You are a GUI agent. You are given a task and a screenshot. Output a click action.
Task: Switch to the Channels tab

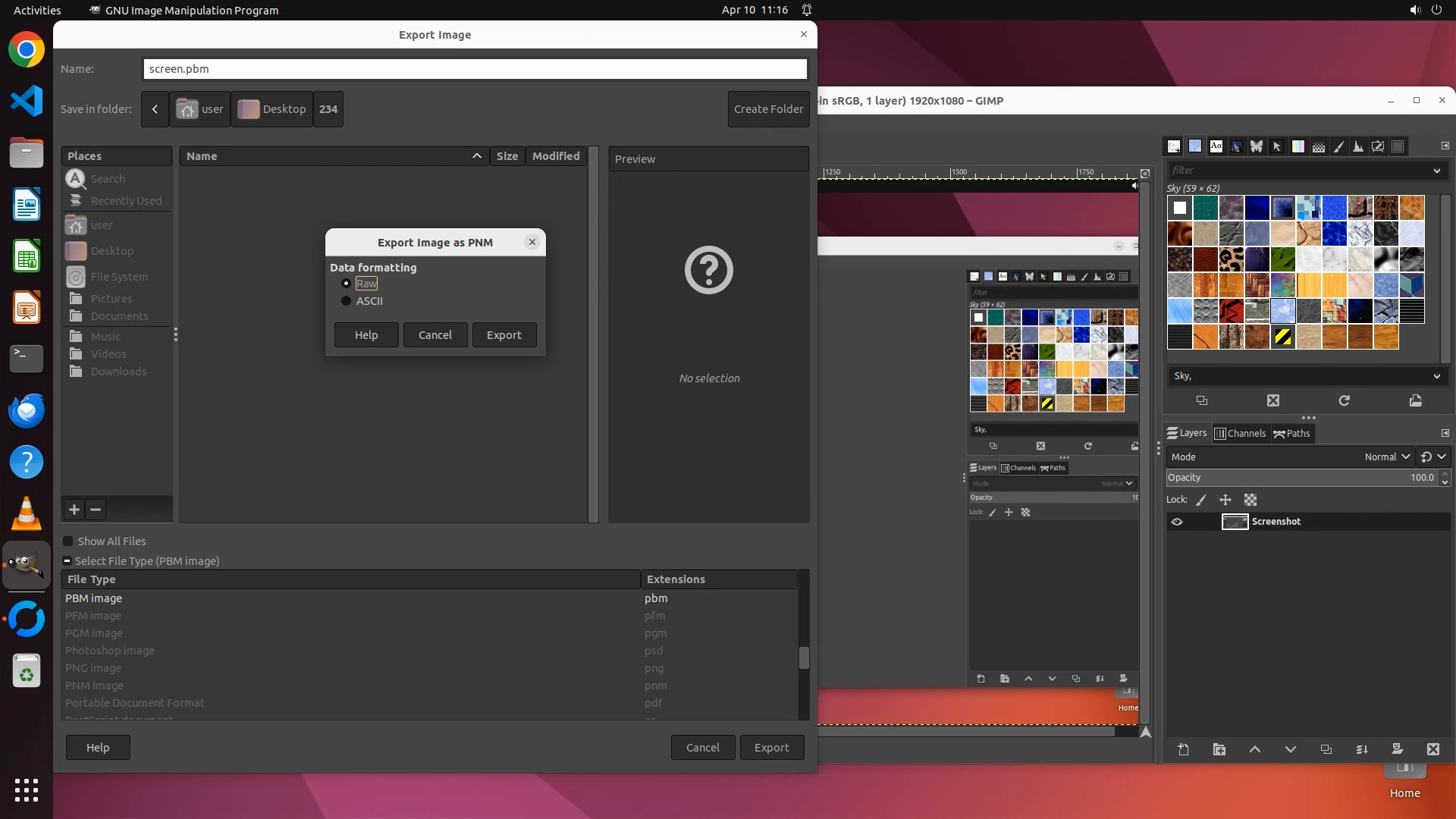pos(1240,434)
